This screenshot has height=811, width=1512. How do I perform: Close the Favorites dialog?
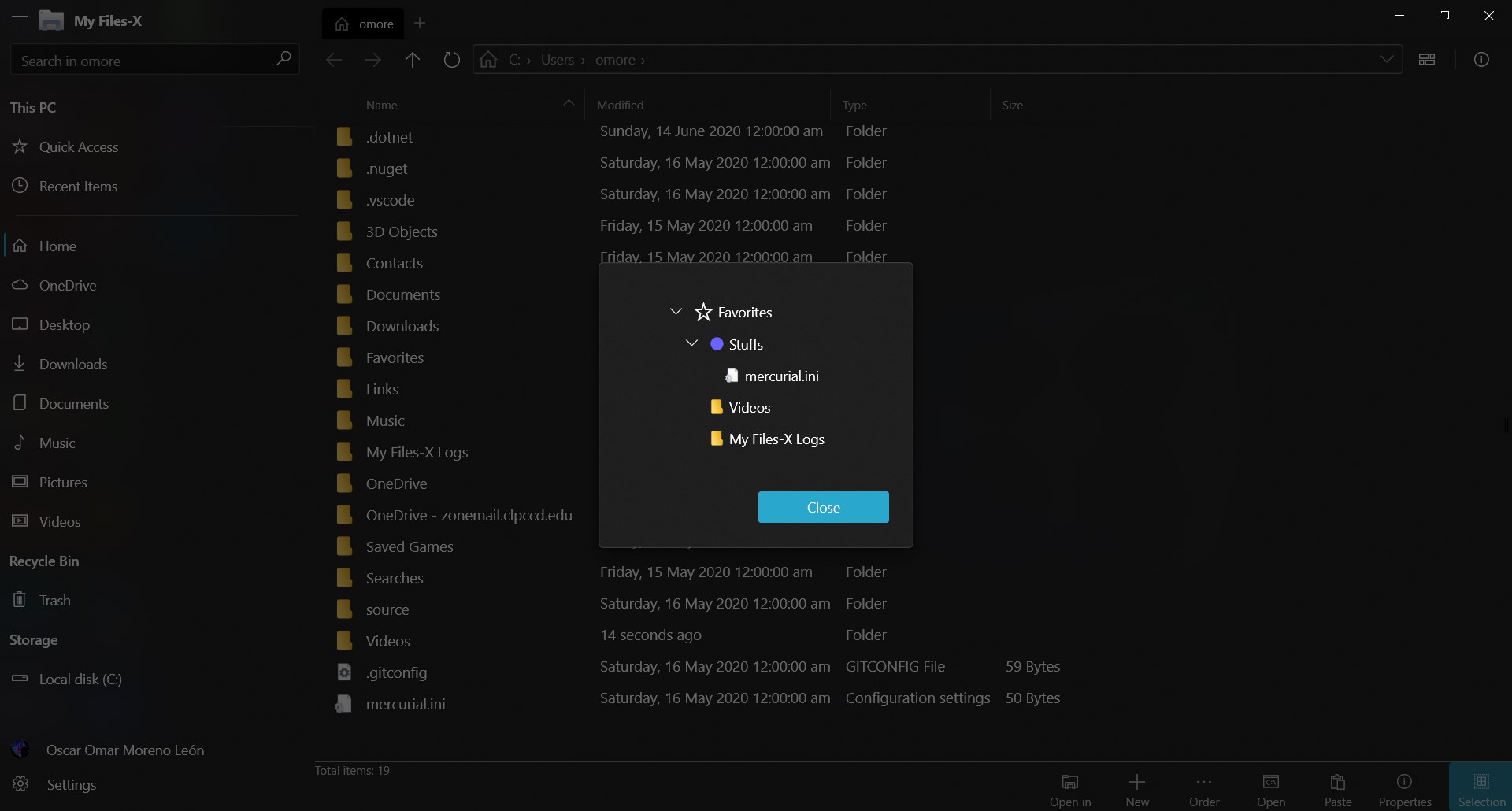pyautogui.click(x=822, y=507)
